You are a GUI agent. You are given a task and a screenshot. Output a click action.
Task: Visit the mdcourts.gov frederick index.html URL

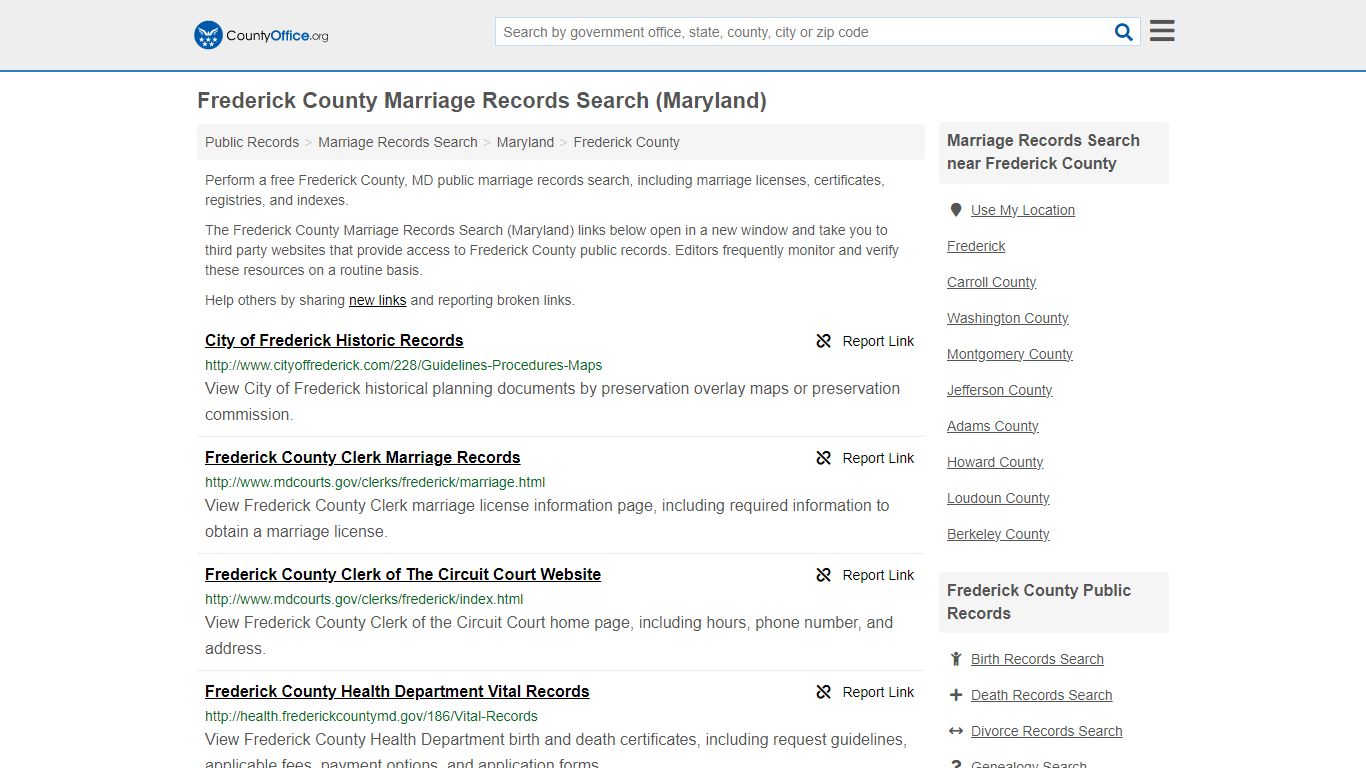(364, 599)
